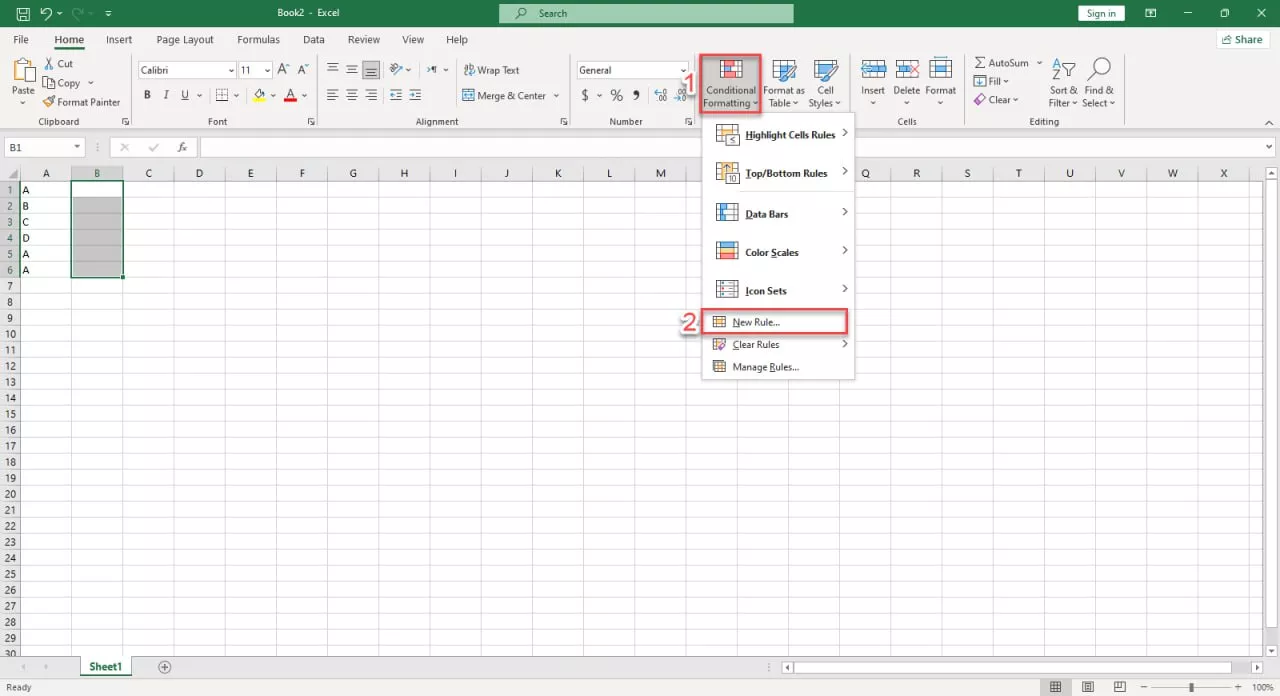This screenshot has width=1280, height=696.
Task: Click the Cut scissors command
Action: point(58,64)
